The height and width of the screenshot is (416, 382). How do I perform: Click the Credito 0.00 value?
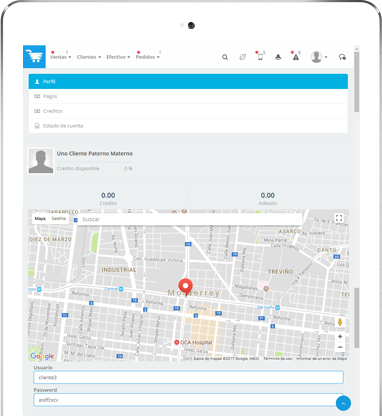click(x=108, y=195)
